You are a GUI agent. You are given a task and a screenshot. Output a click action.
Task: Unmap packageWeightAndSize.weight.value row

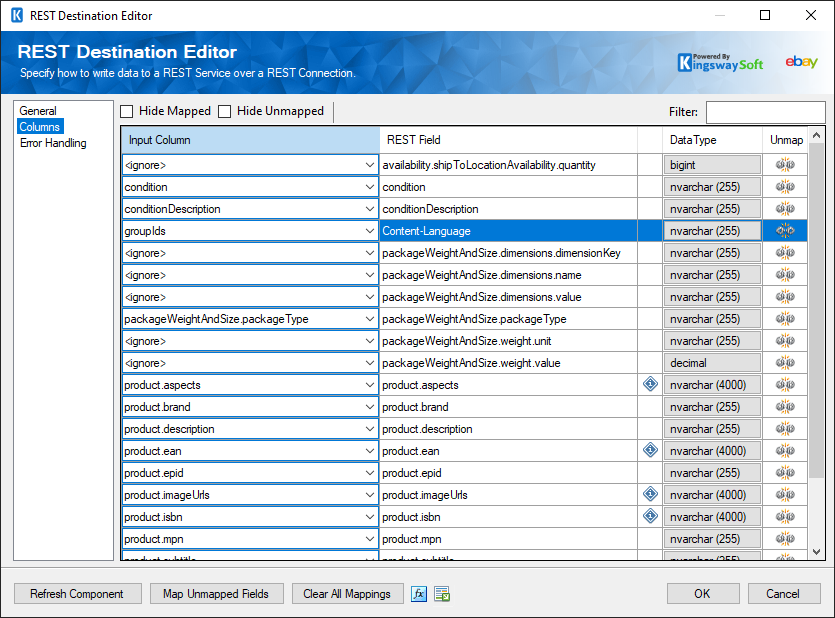click(x=785, y=363)
